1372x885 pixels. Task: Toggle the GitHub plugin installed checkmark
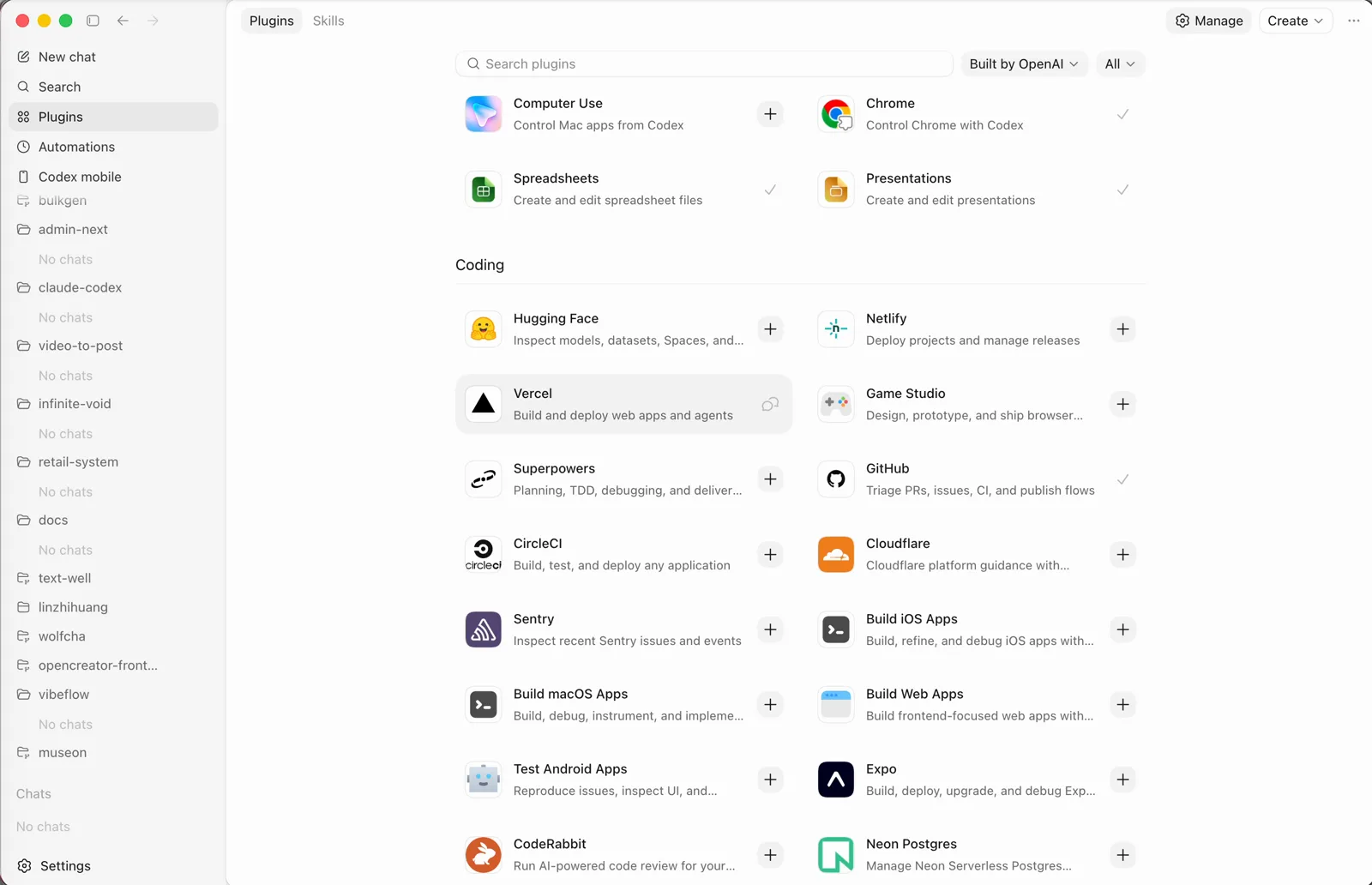(1122, 479)
